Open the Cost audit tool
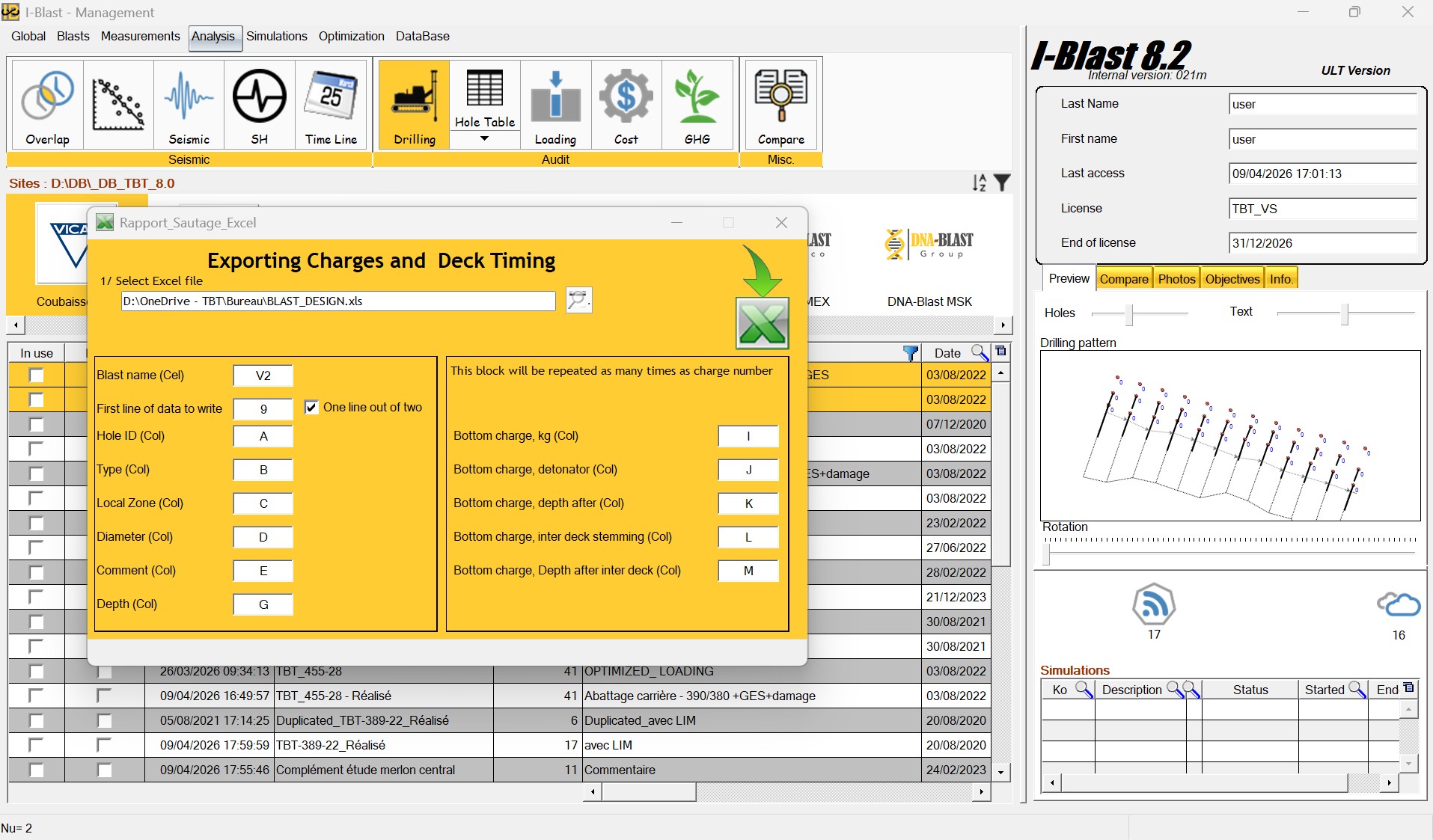The width and height of the screenshot is (1433, 840). click(626, 105)
